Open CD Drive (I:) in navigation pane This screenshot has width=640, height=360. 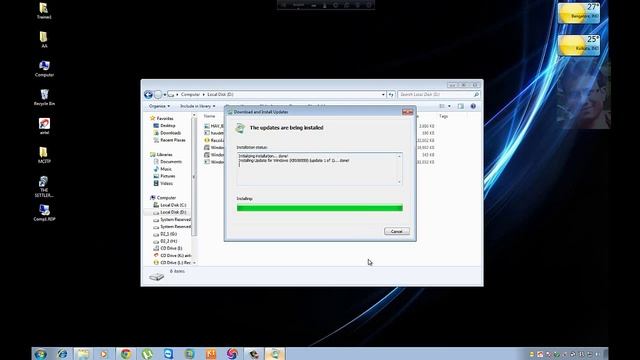coord(171,249)
